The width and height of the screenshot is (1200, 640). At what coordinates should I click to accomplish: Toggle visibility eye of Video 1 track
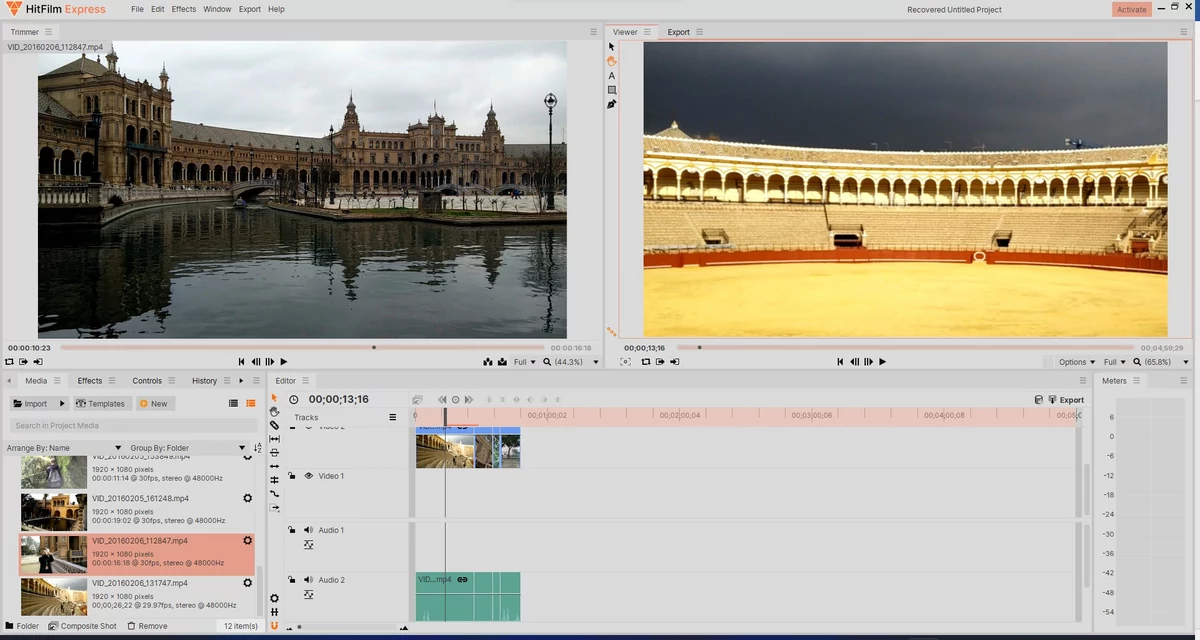point(308,476)
